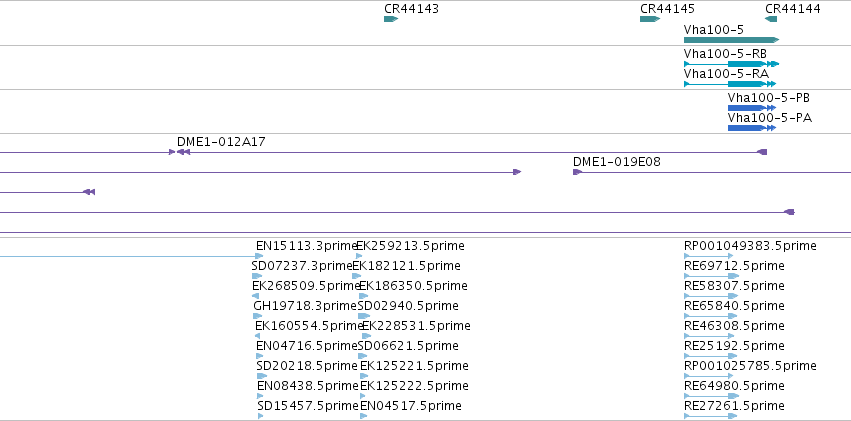Click the Vha100-5-RA transcript glyph

[x=730, y=84]
